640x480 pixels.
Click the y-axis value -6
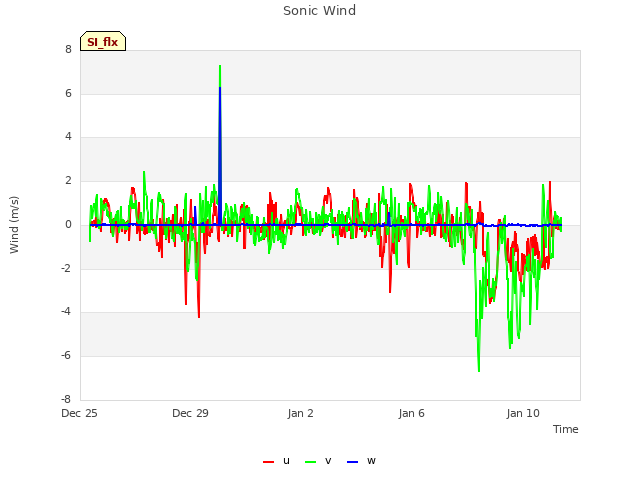(x=66, y=356)
